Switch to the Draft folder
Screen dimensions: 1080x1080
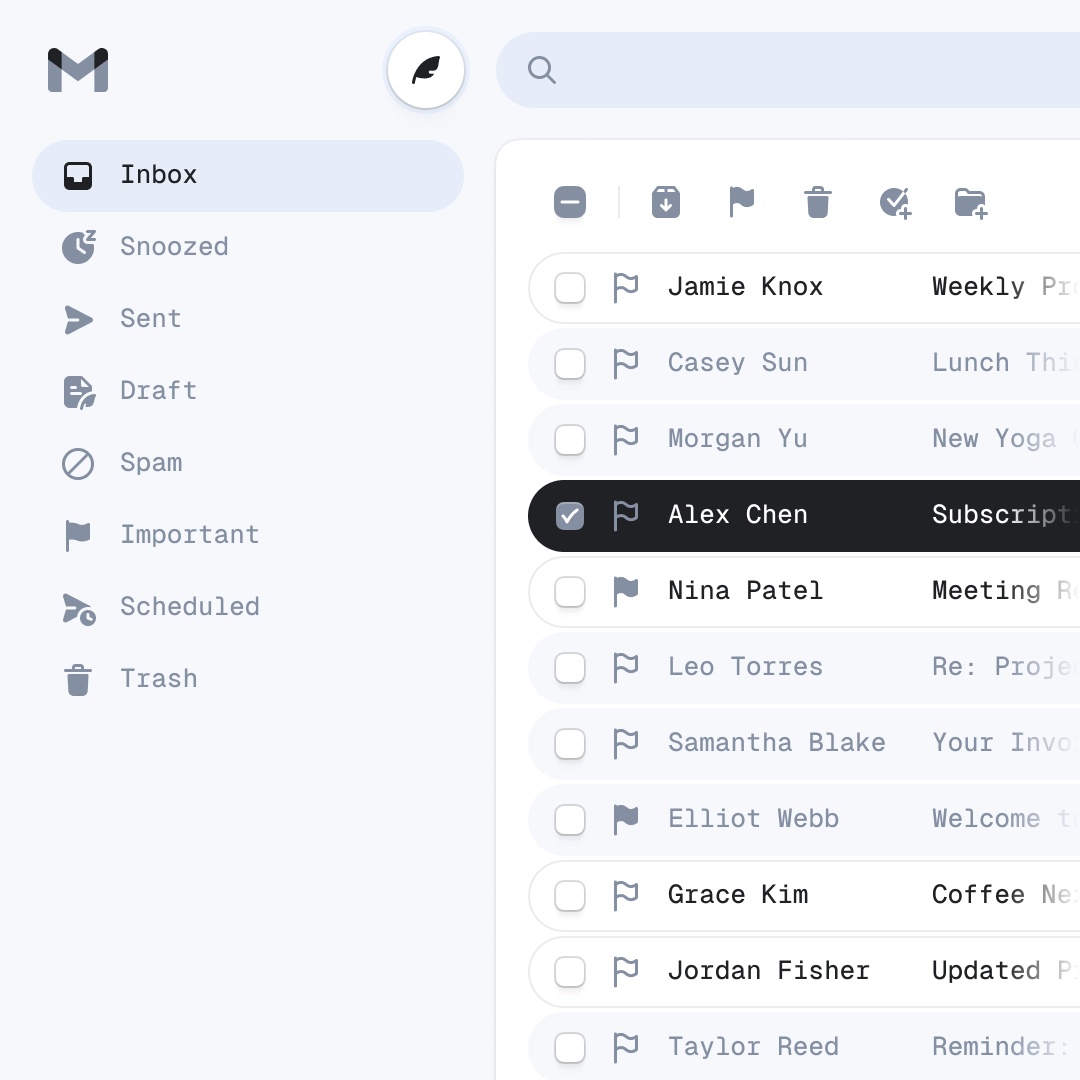coord(158,391)
